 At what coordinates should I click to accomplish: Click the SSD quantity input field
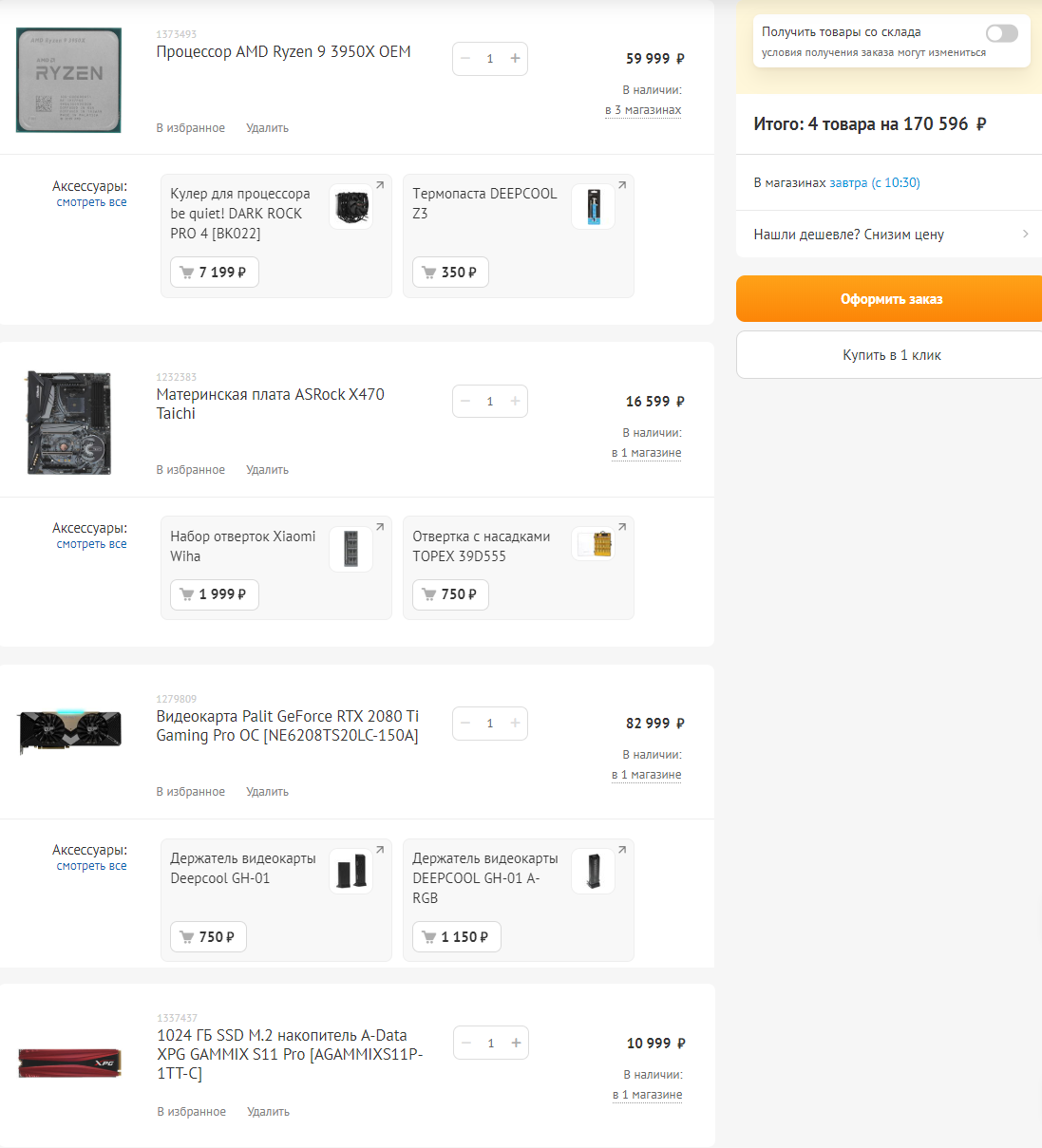point(490,1044)
